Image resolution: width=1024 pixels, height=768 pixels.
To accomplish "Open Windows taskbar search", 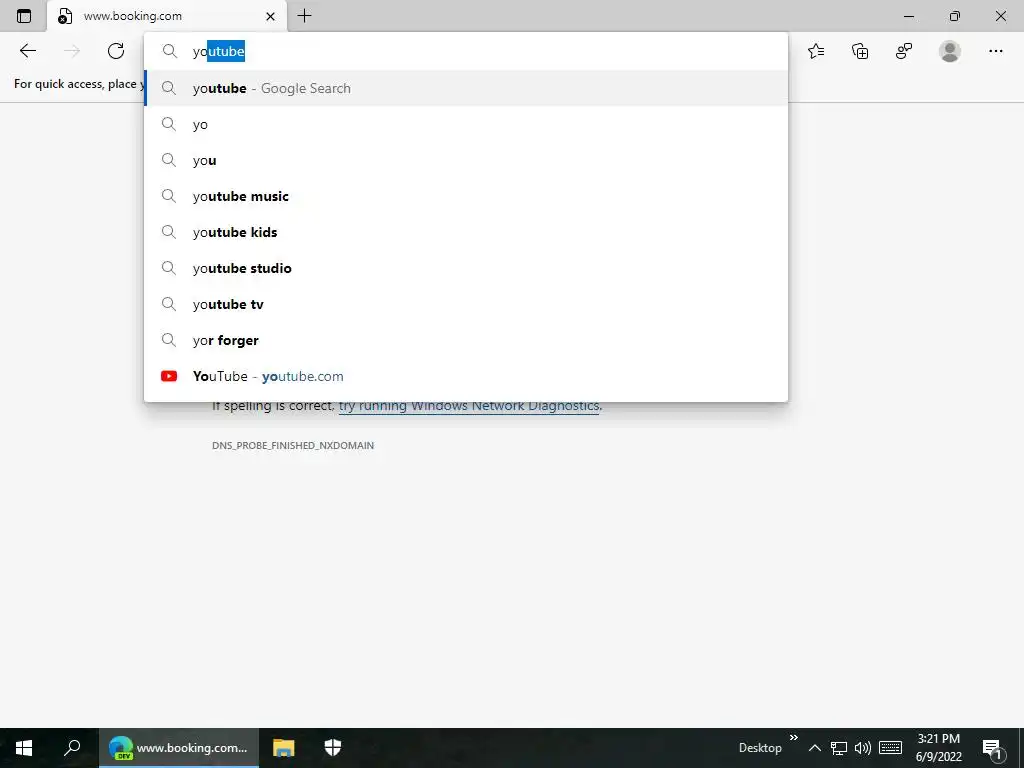I will click(72, 748).
